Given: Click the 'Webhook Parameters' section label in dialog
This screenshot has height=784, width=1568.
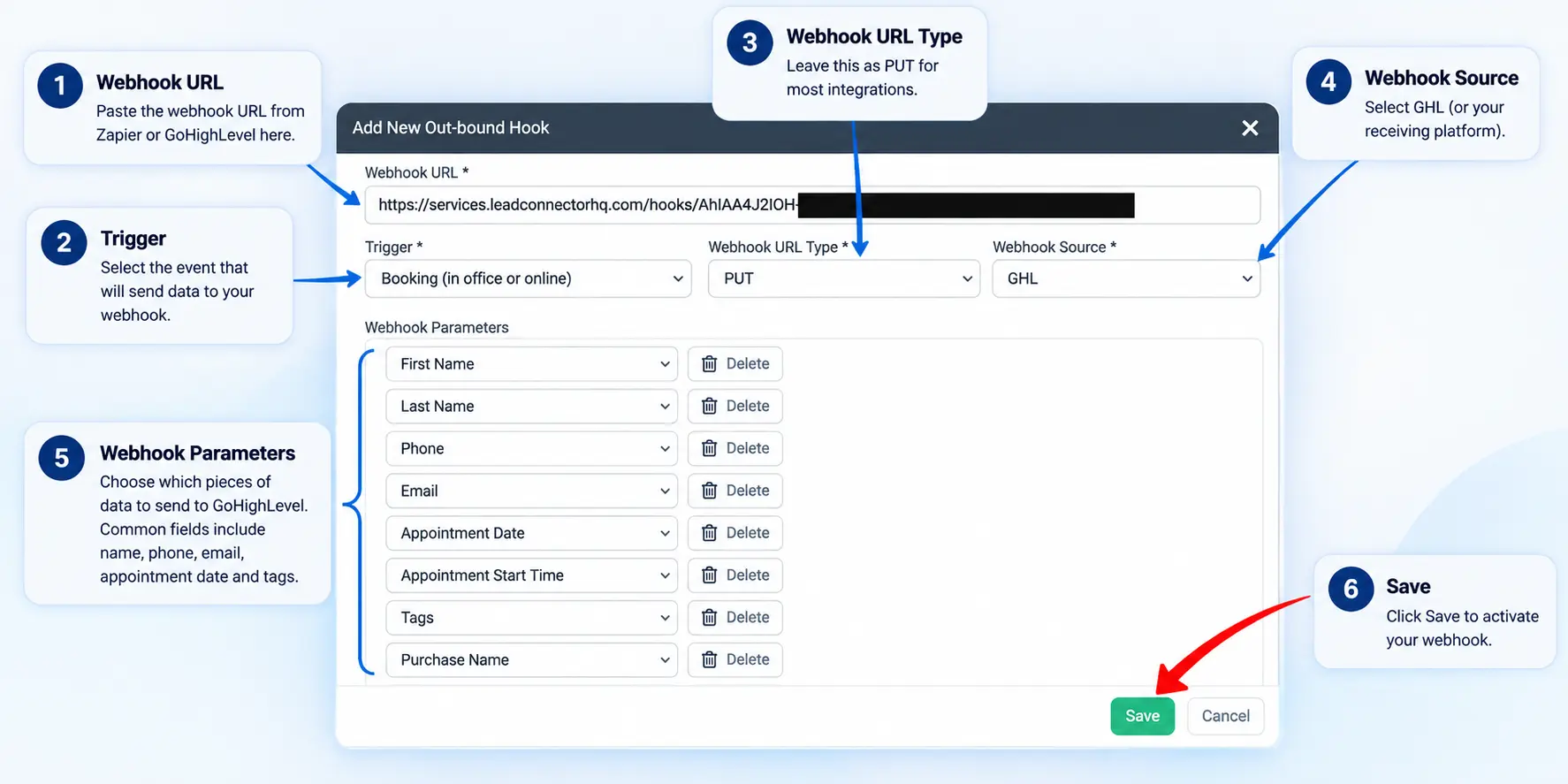Looking at the screenshot, I should (x=437, y=328).
